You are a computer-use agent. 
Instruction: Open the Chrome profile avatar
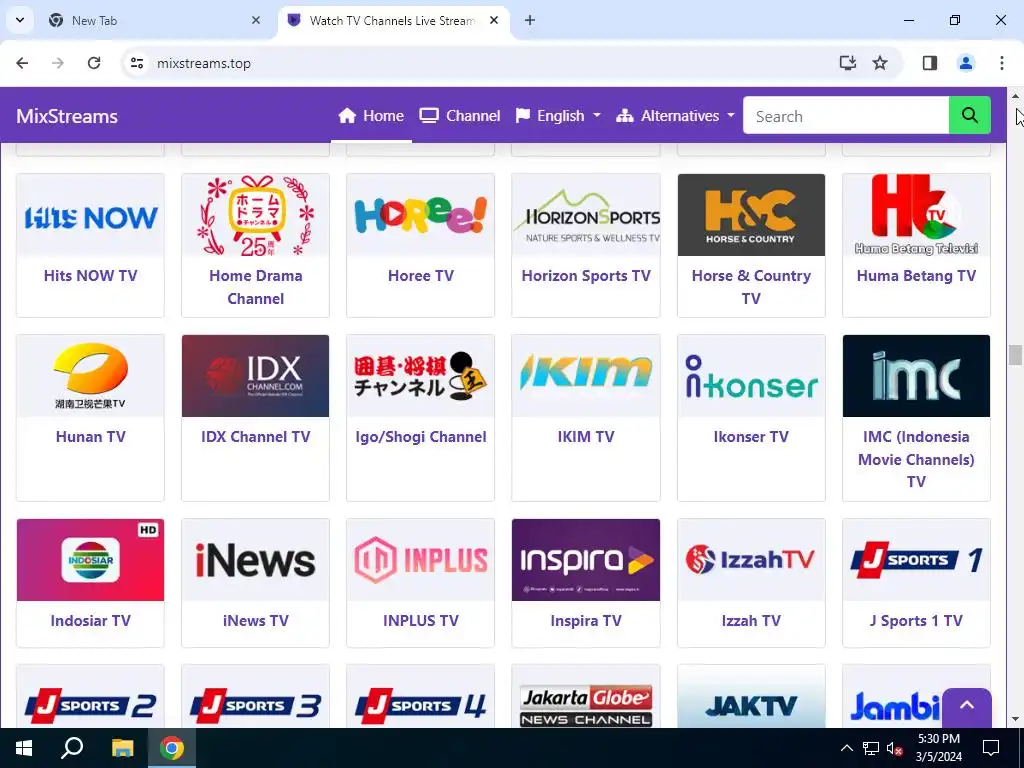coord(965,63)
